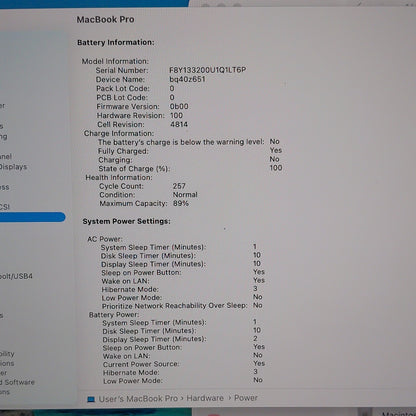Click the Maximum Capacity 89% value

click(x=181, y=203)
